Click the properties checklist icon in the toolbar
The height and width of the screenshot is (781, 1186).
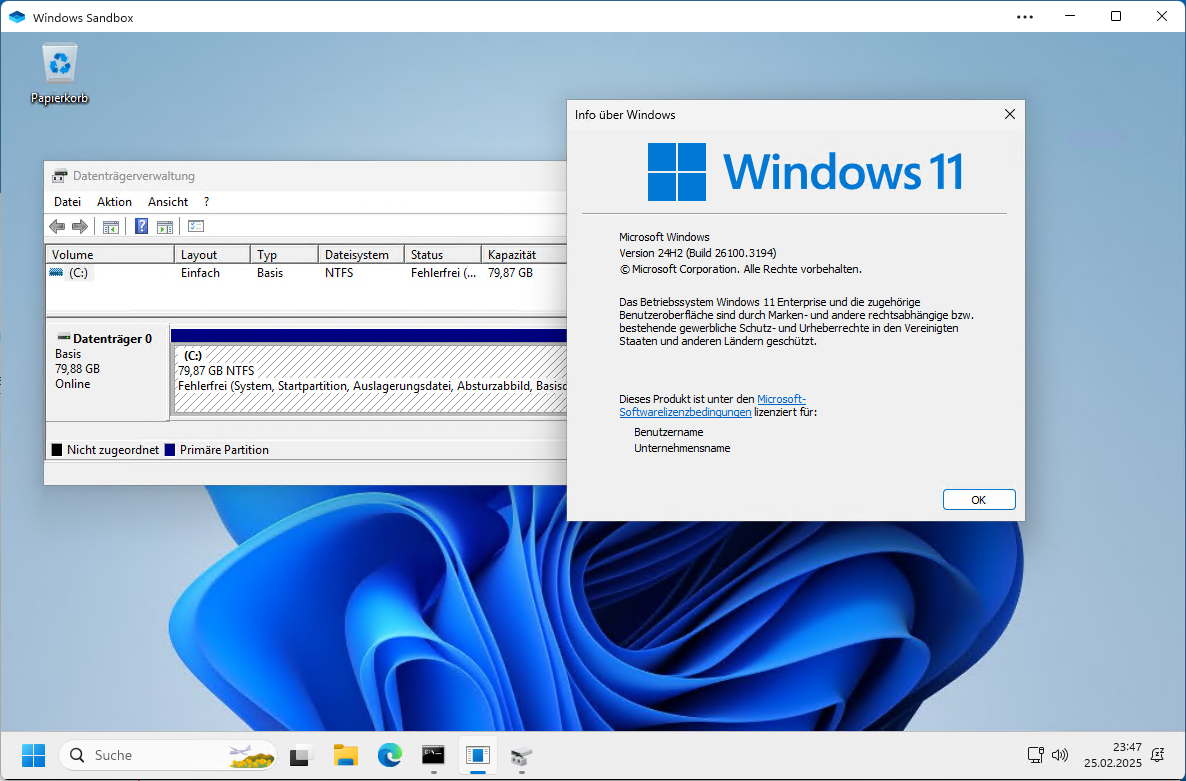coord(195,226)
